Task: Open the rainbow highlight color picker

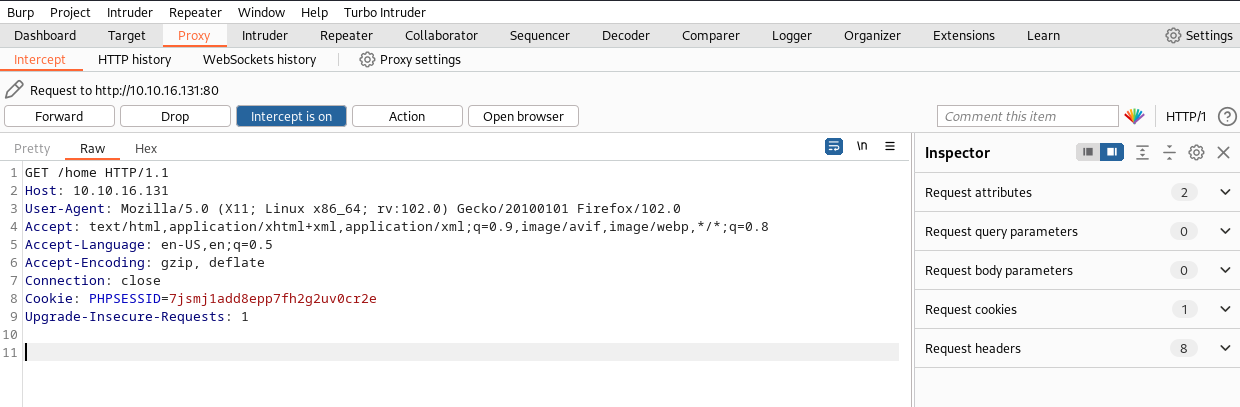Action: coord(1134,116)
